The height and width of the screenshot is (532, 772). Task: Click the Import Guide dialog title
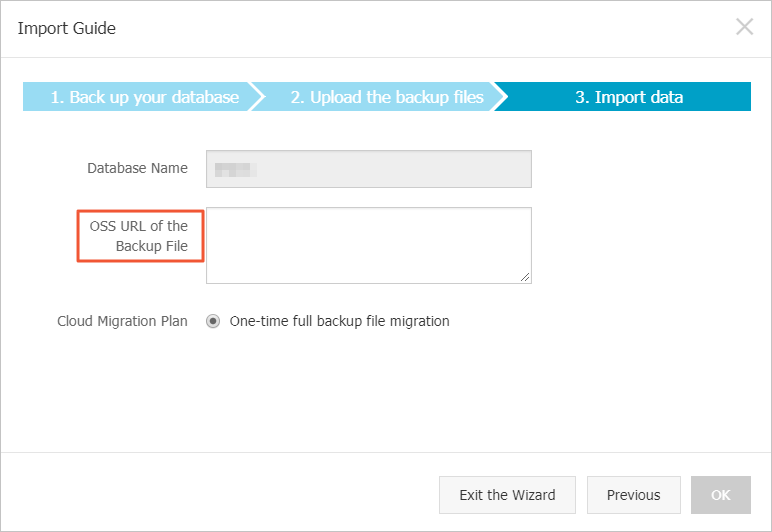pyautogui.click(x=67, y=28)
